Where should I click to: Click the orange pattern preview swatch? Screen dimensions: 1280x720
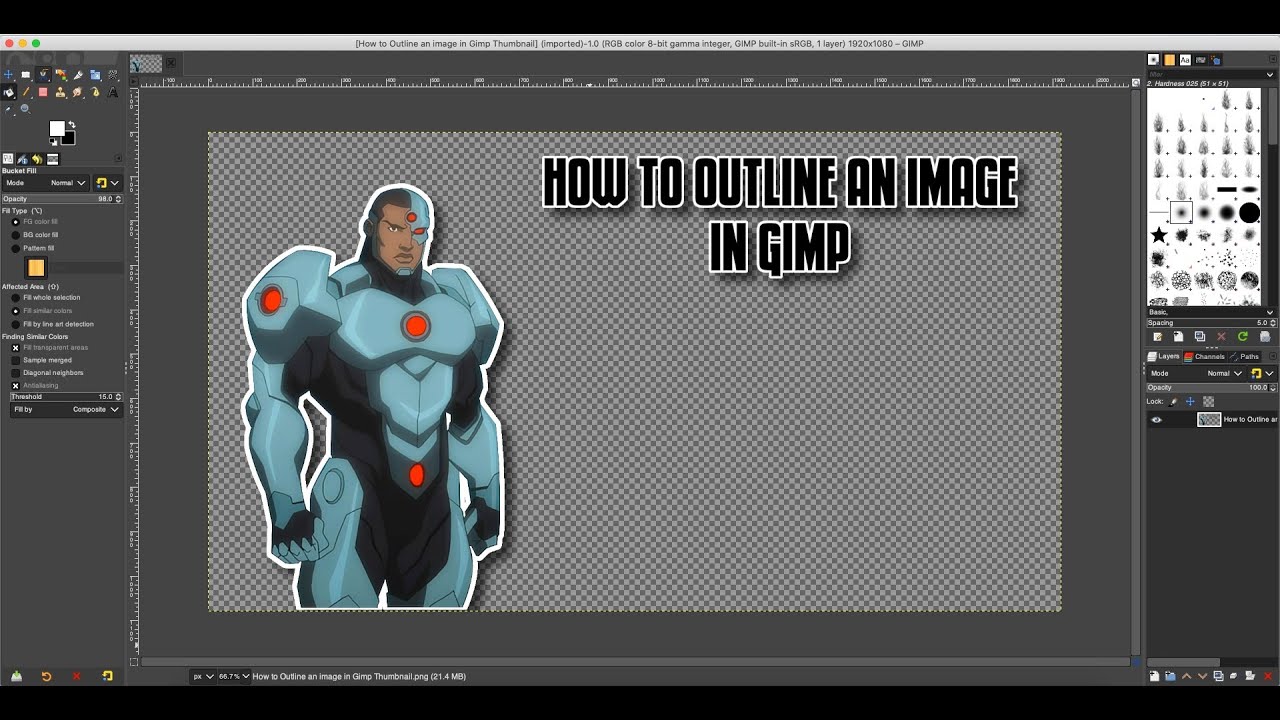(36, 267)
